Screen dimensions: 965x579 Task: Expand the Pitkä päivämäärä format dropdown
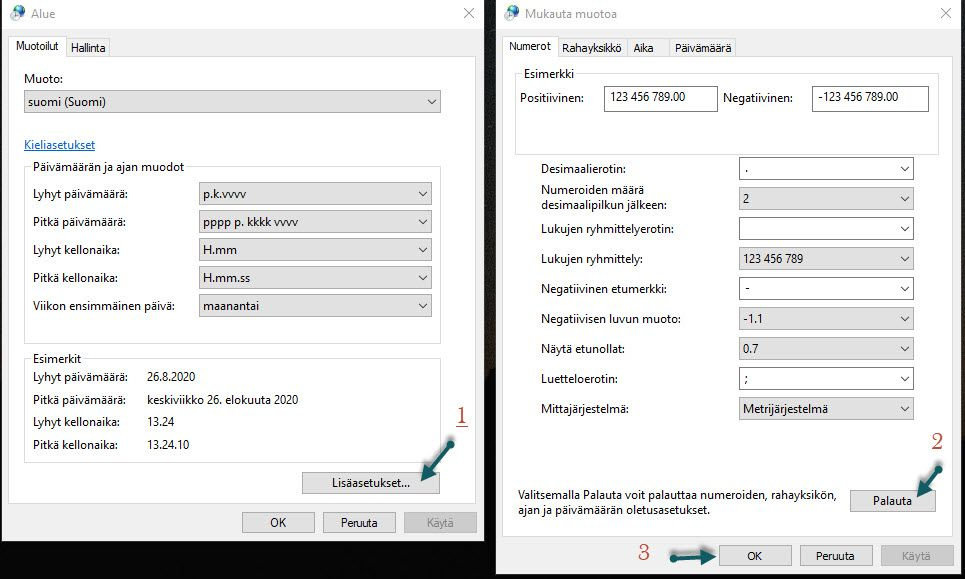315,222
